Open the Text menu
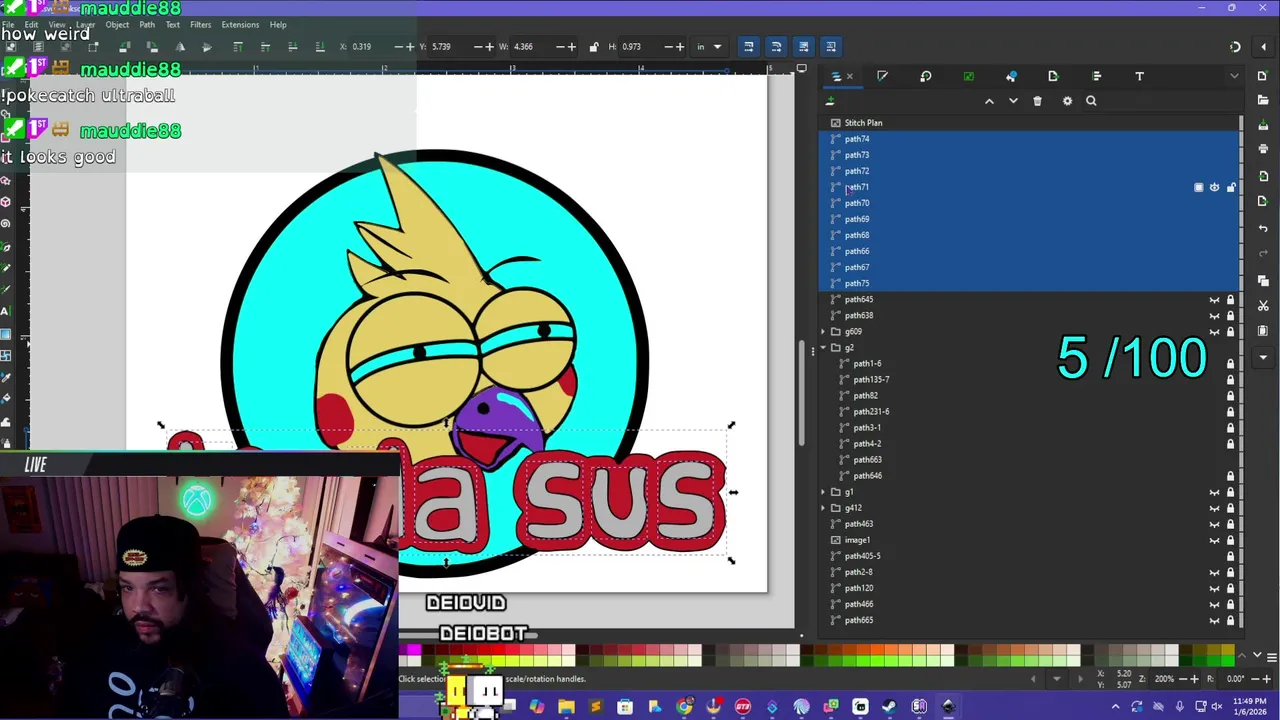Image resolution: width=1280 pixels, height=720 pixels. [x=173, y=25]
